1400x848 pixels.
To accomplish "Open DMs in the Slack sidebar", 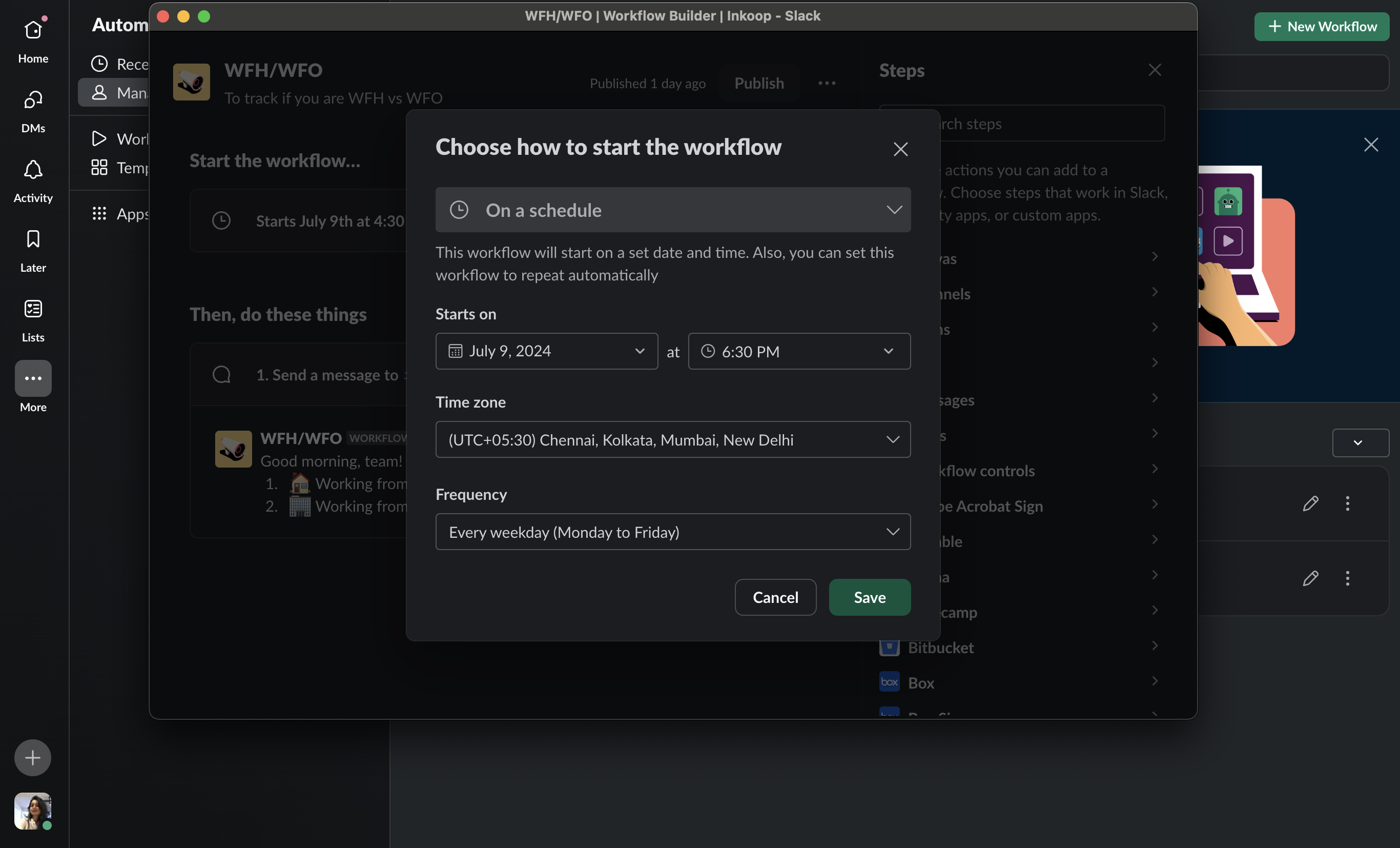I will pyautogui.click(x=33, y=111).
